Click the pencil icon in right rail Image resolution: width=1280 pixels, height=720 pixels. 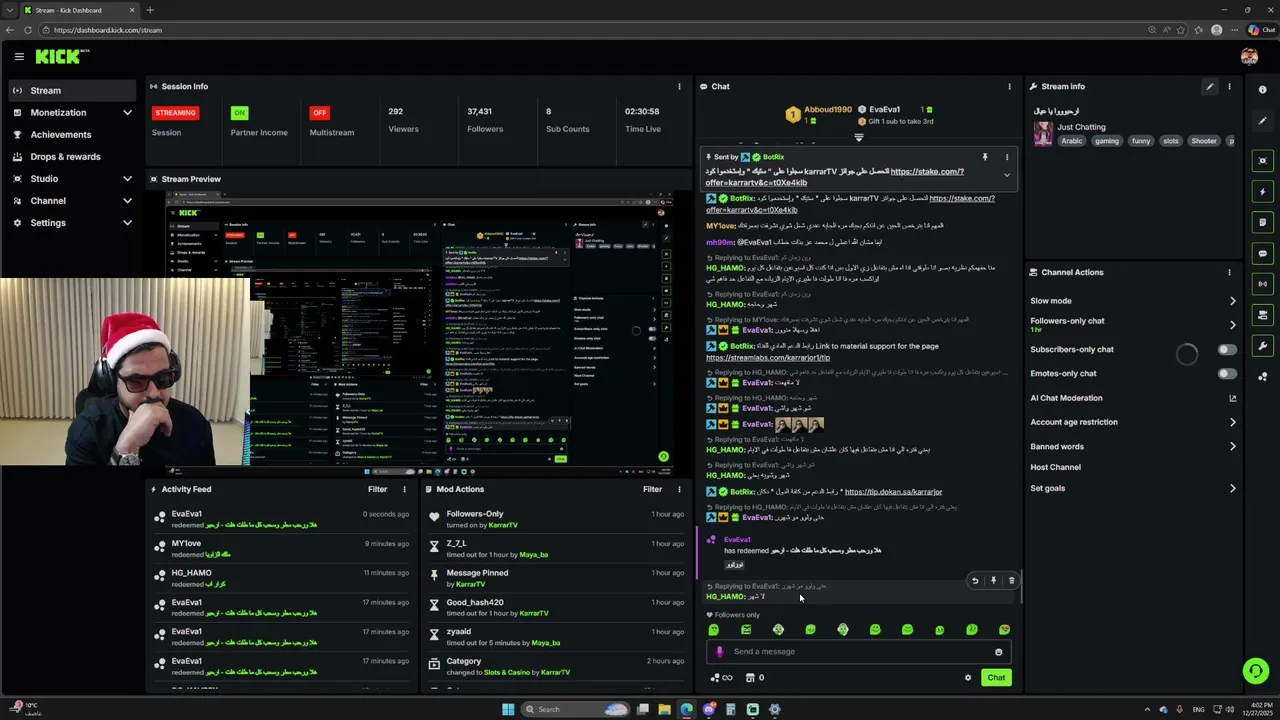1263,122
